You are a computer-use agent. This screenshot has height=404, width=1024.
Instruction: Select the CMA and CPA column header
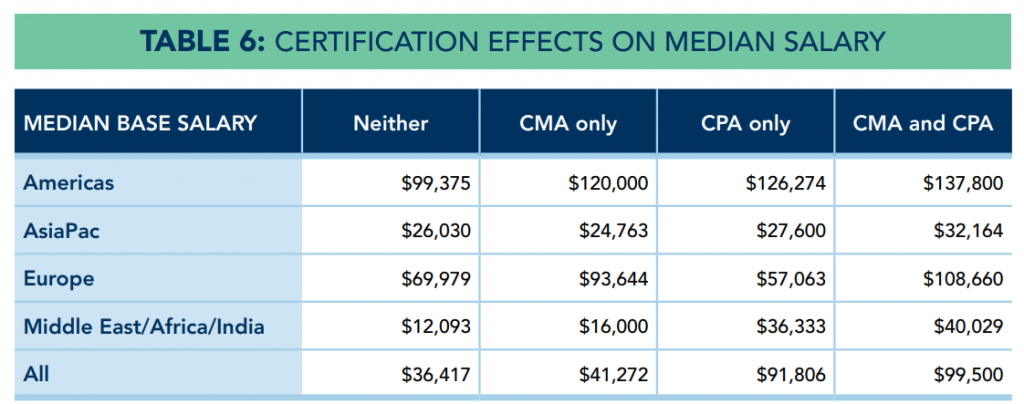[x=922, y=124]
